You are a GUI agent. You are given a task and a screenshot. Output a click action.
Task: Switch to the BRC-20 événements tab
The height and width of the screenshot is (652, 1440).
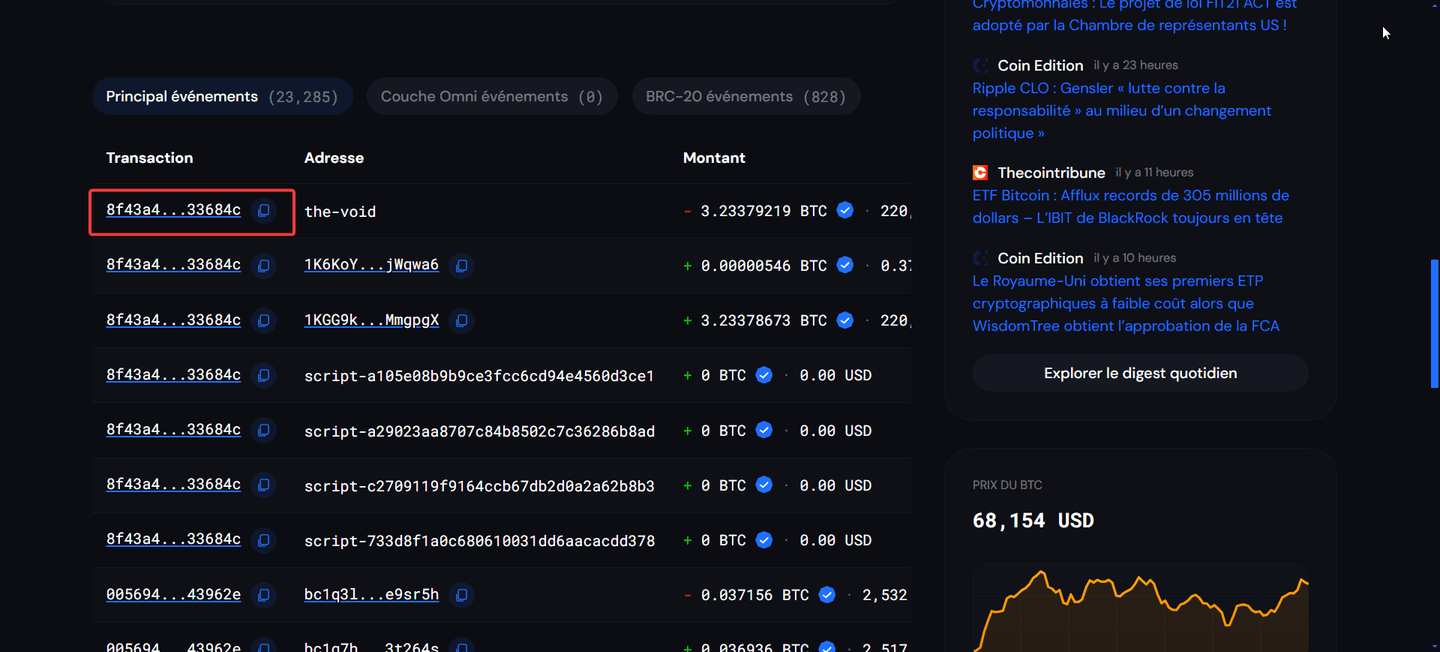(x=745, y=96)
